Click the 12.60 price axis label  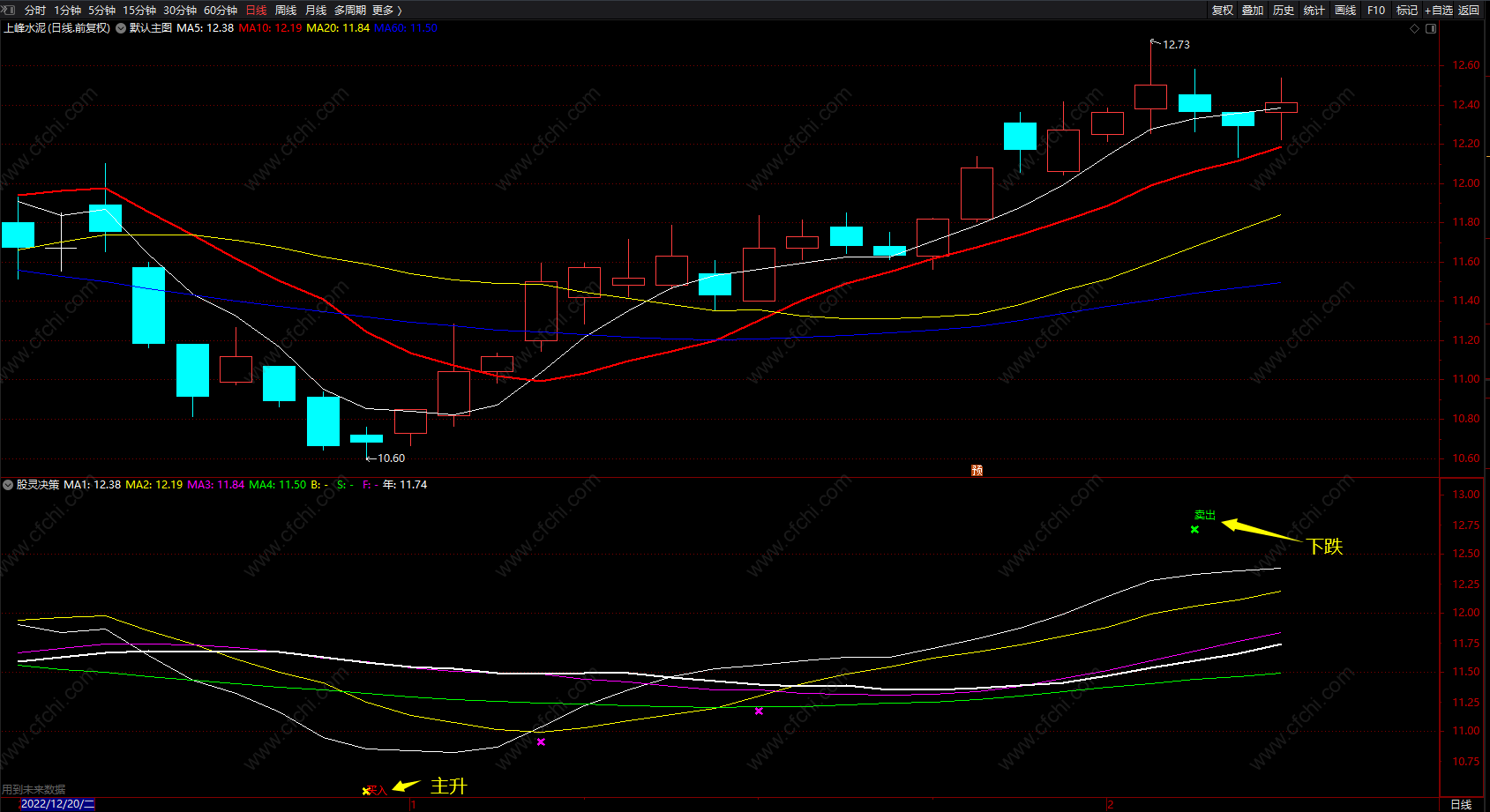1466,65
